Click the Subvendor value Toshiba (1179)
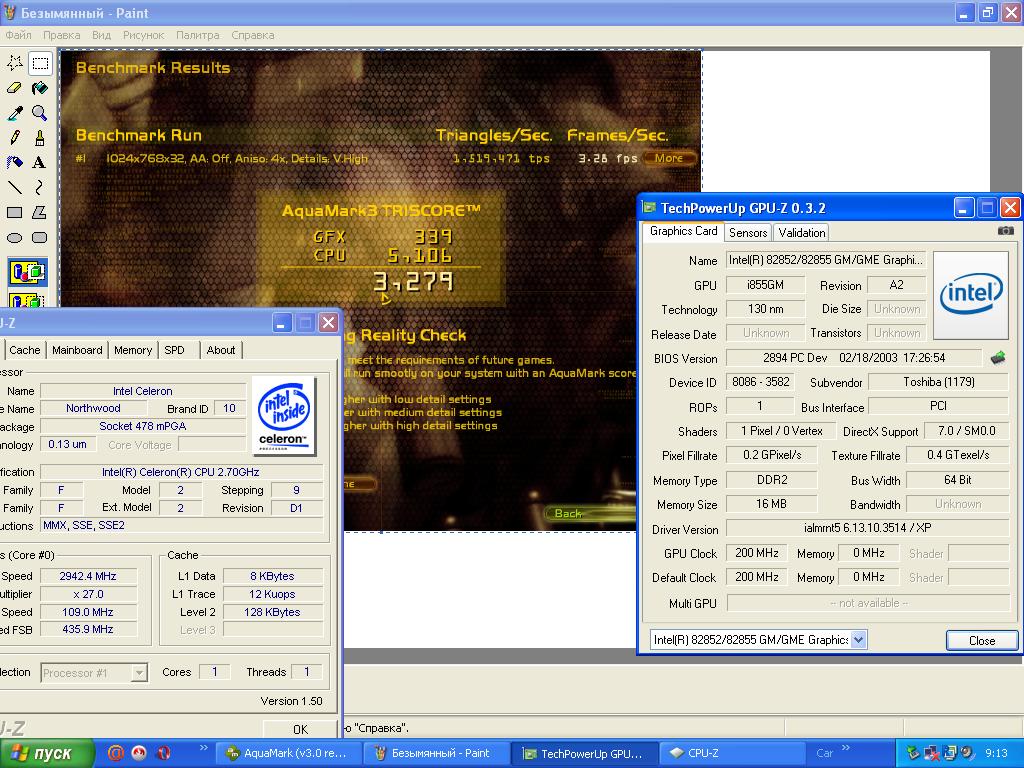Screen dimensions: 1024x768 [938, 382]
